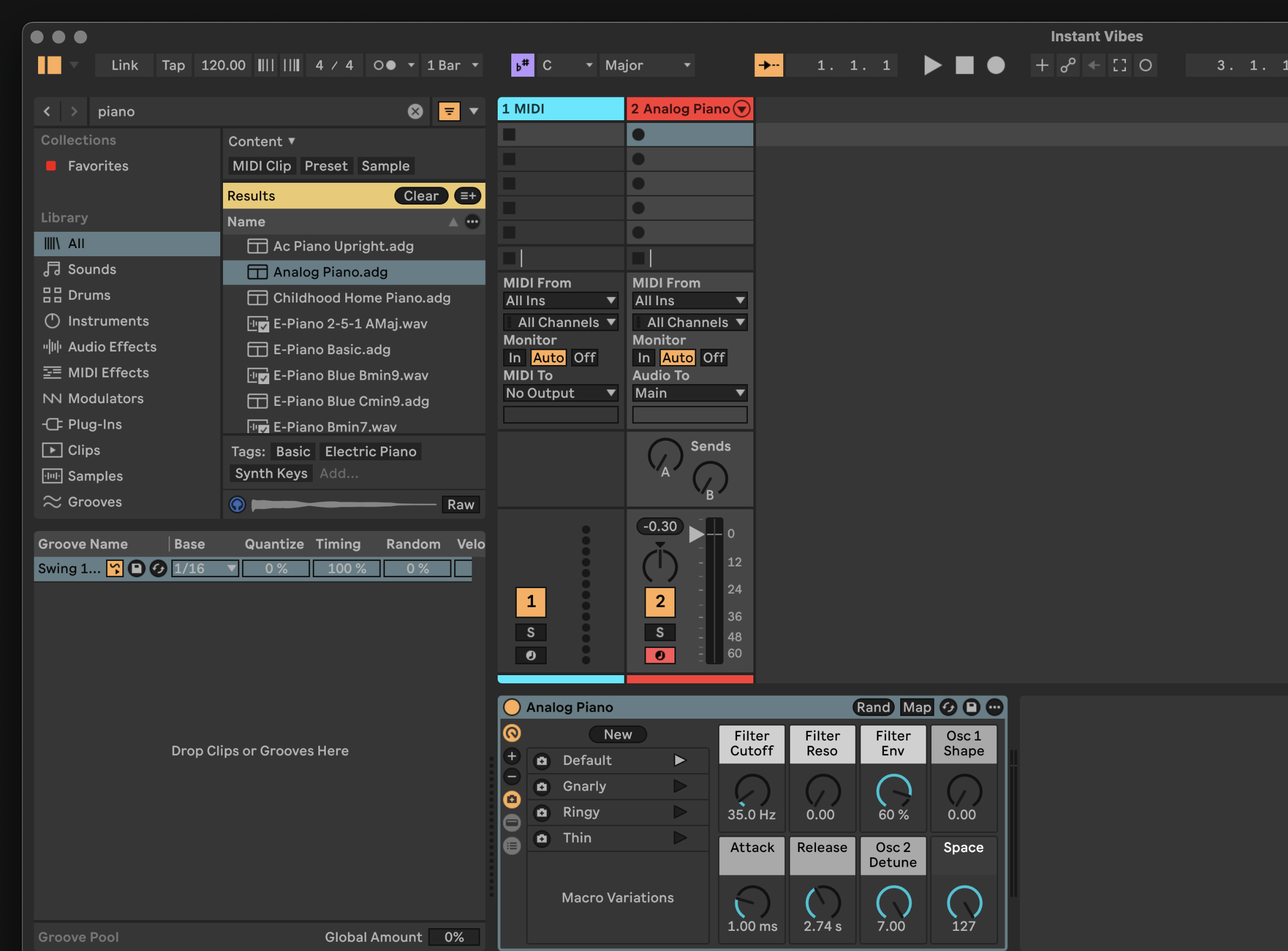The width and height of the screenshot is (1288, 951).
Task: Toggle the browser preview headphone icon
Action: coord(237,505)
